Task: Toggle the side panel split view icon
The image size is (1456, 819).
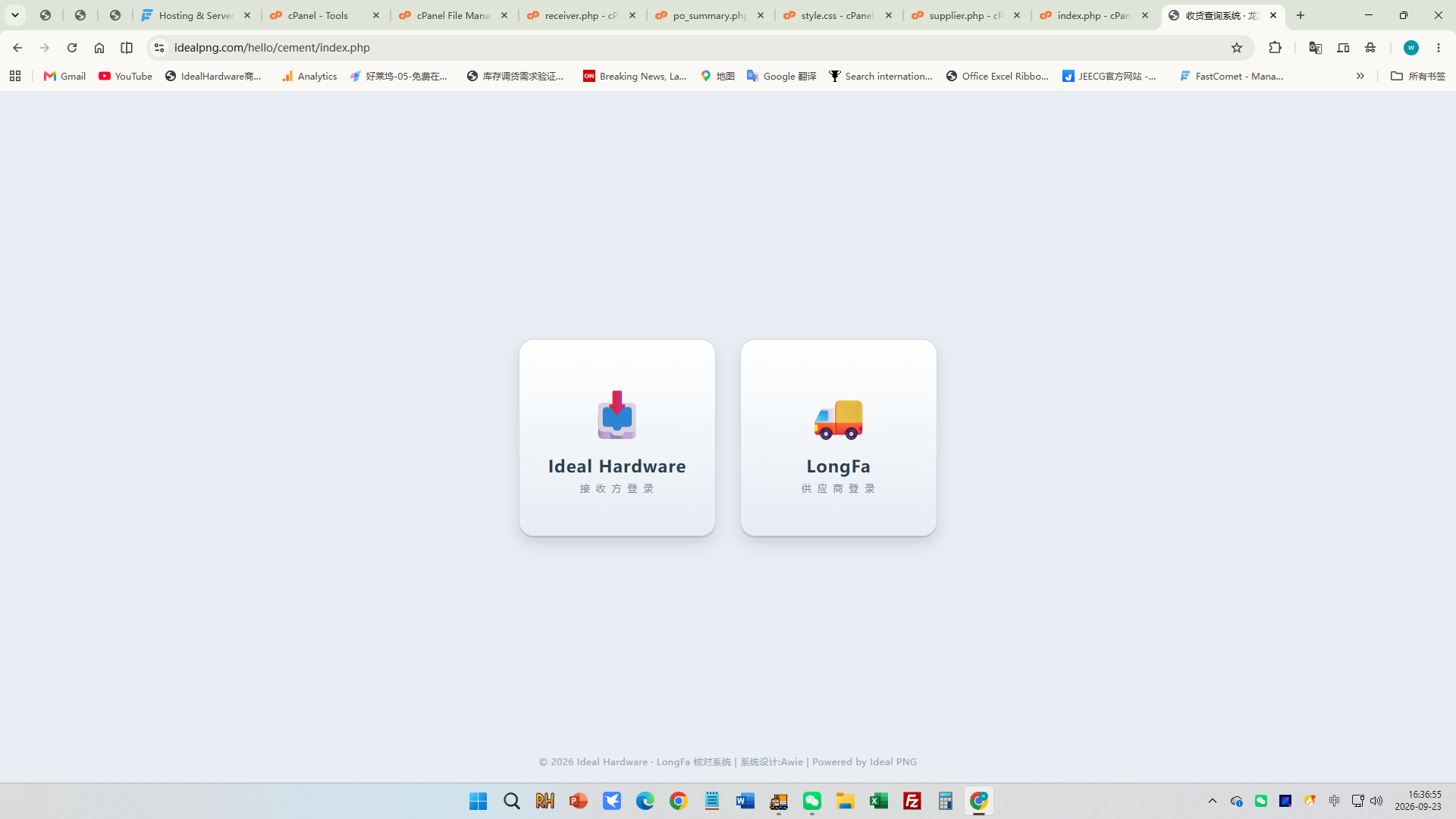Action: 127,48
